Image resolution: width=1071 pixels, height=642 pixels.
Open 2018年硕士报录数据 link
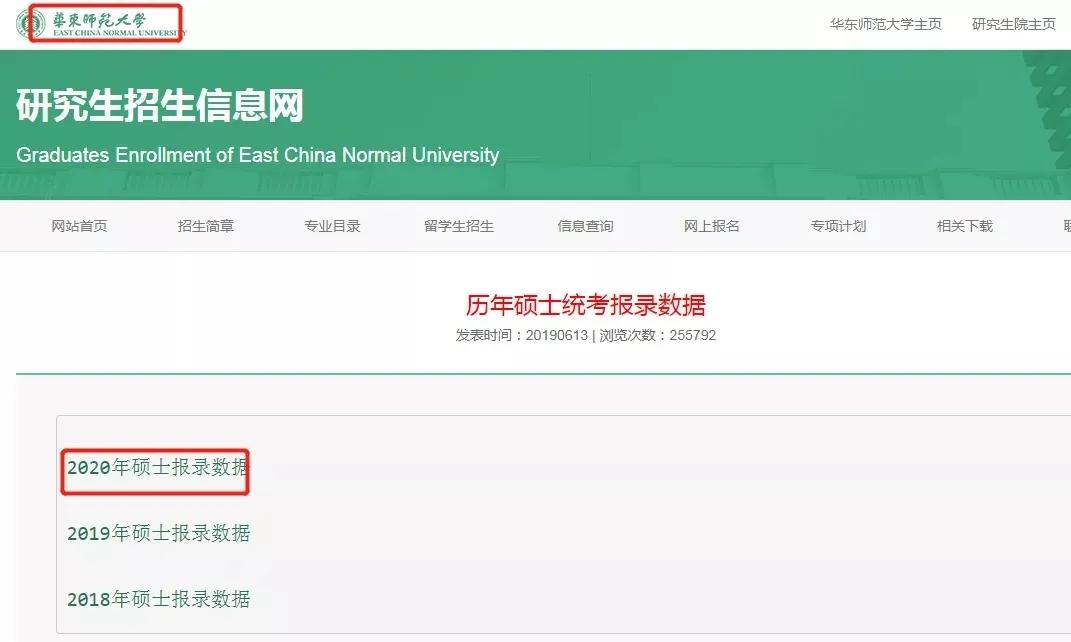pyautogui.click(x=158, y=599)
